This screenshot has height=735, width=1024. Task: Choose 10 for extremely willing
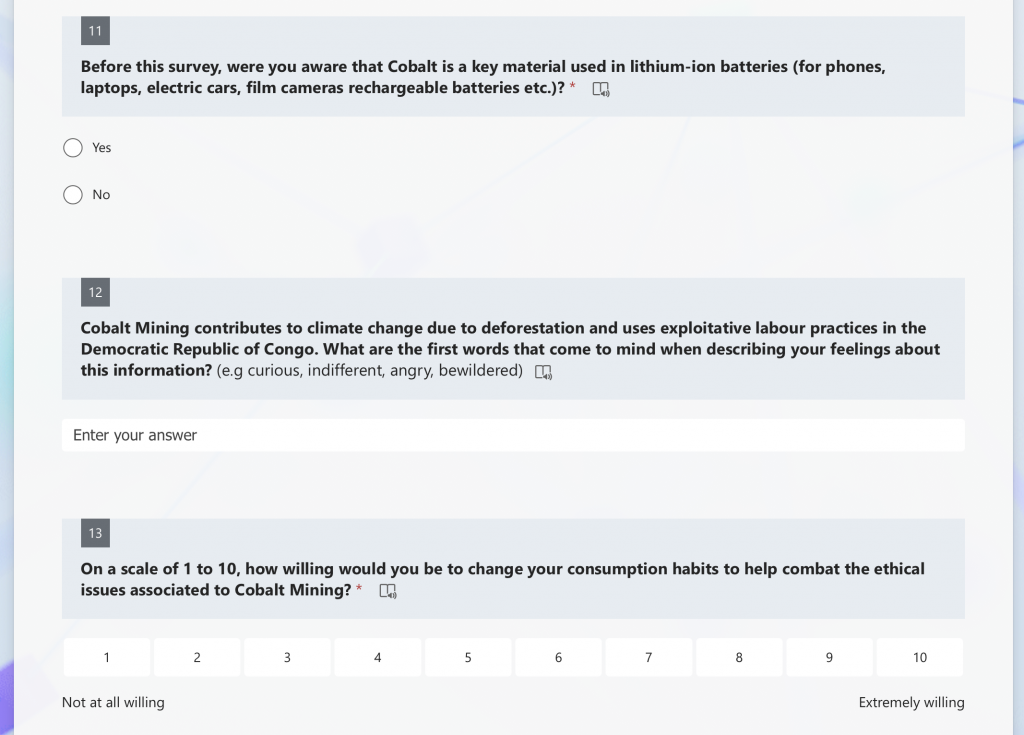pyautogui.click(x=920, y=657)
